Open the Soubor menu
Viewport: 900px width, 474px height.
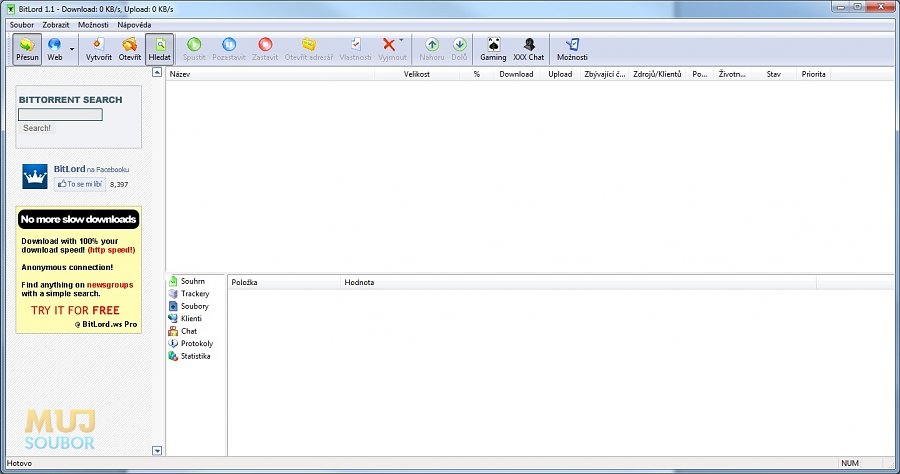pyautogui.click(x=22, y=25)
